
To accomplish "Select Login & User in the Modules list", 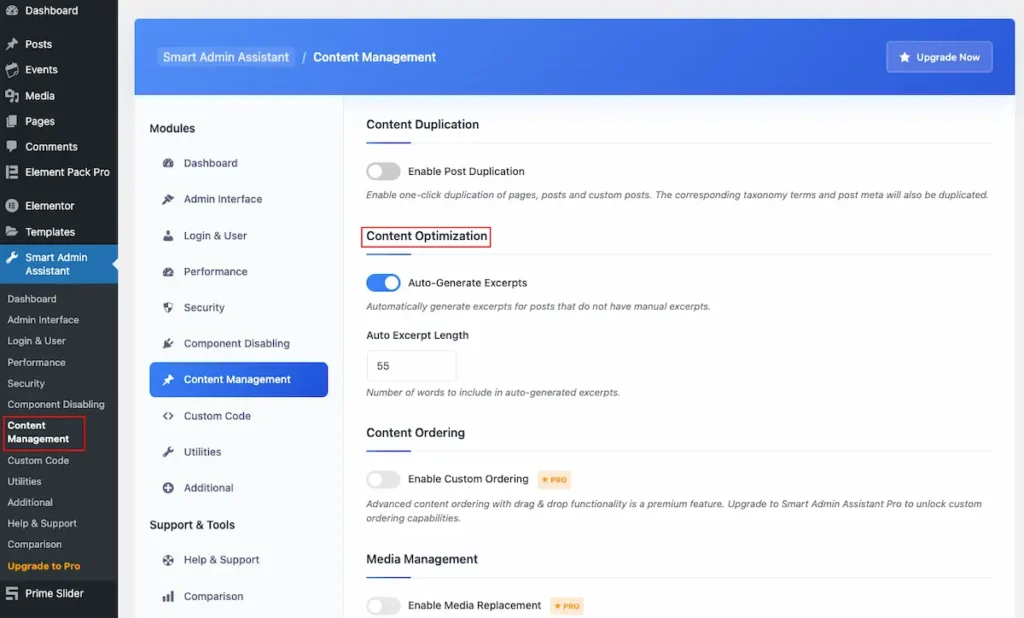I will coord(238,235).
